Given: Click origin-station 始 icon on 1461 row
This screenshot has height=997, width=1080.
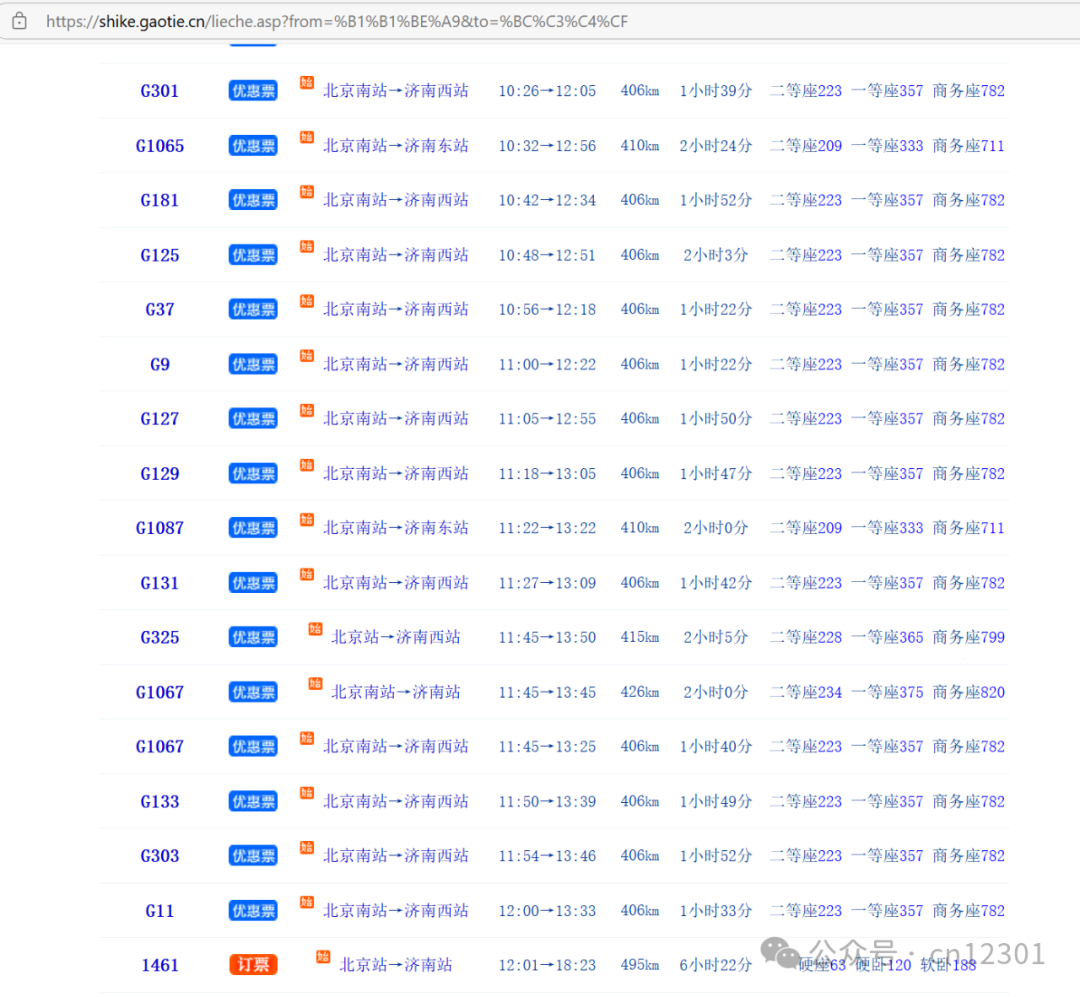Looking at the screenshot, I should pos(323,957).
